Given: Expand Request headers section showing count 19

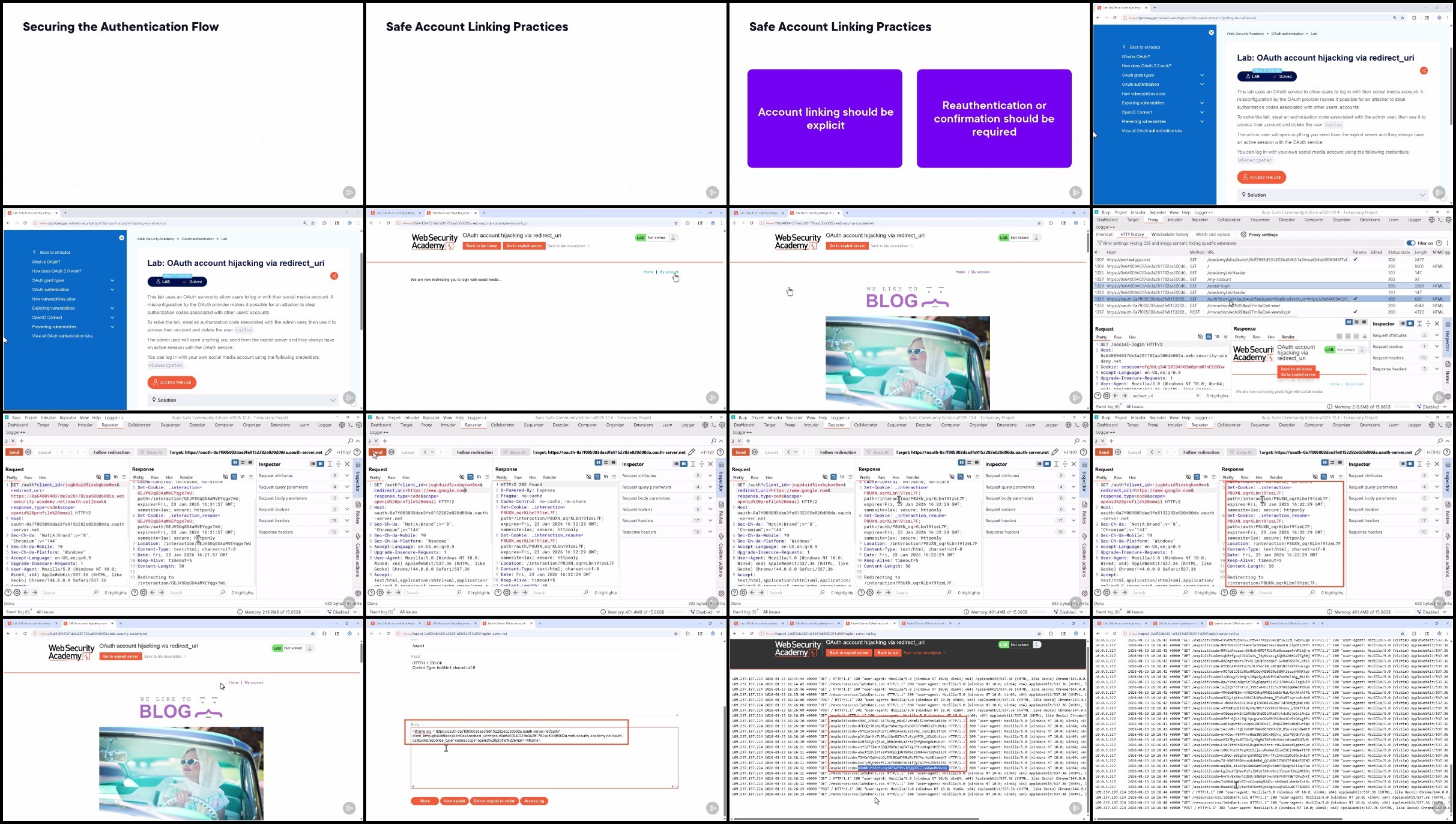Looking at the screenshot, I should [x=1437, y=358].
